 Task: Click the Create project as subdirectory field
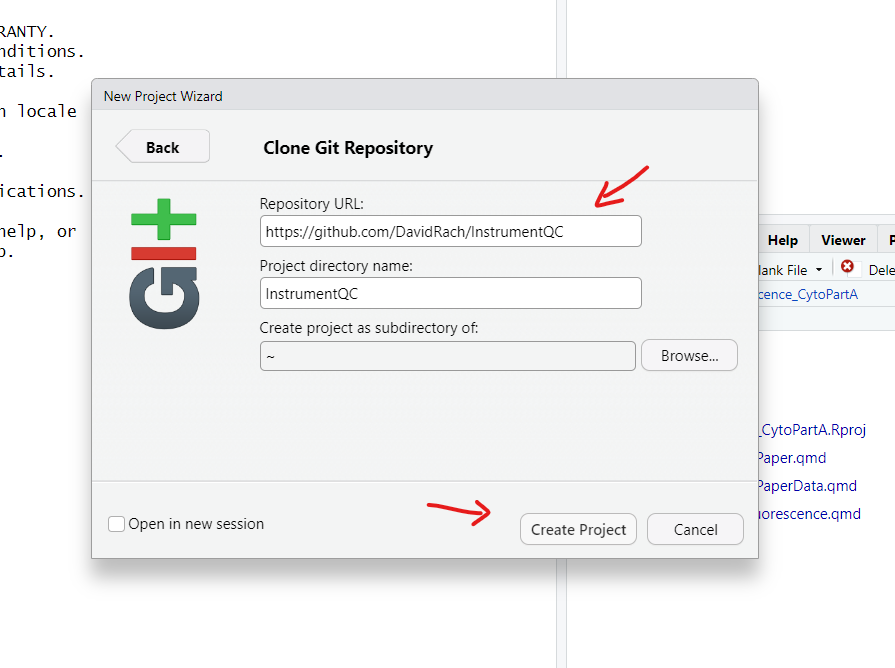447,356
